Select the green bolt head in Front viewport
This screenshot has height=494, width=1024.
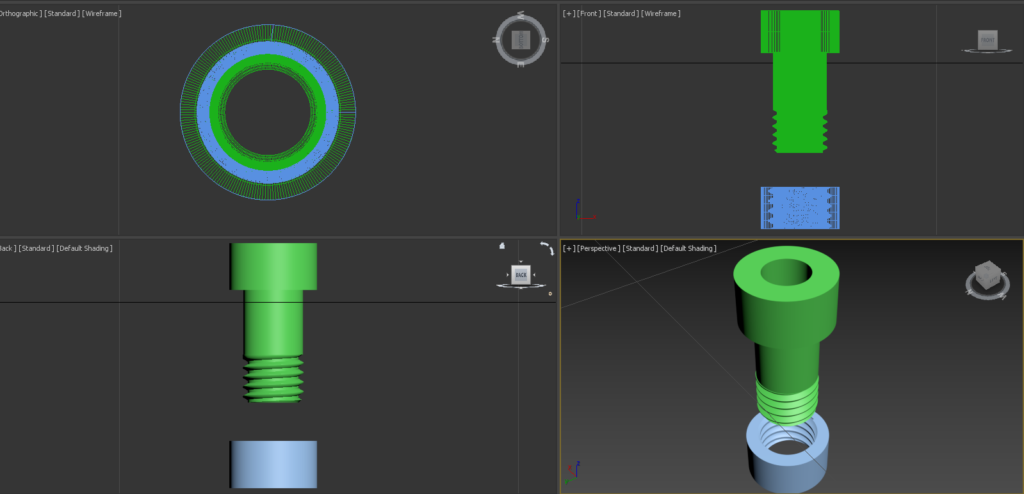800,31
